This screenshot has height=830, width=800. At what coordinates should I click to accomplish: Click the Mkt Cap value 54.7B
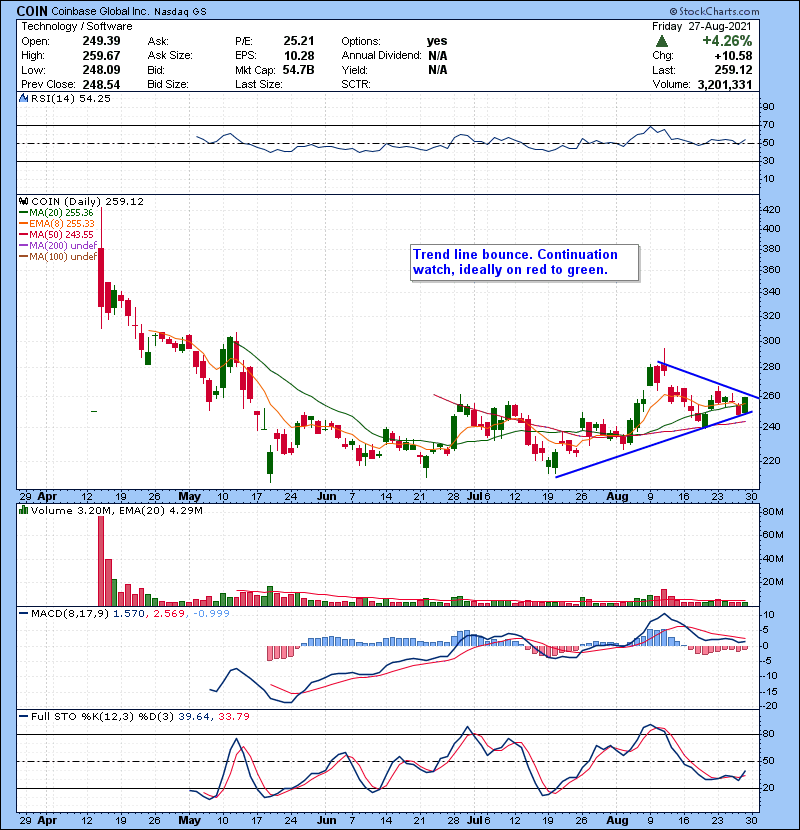(x=299, y=70)
